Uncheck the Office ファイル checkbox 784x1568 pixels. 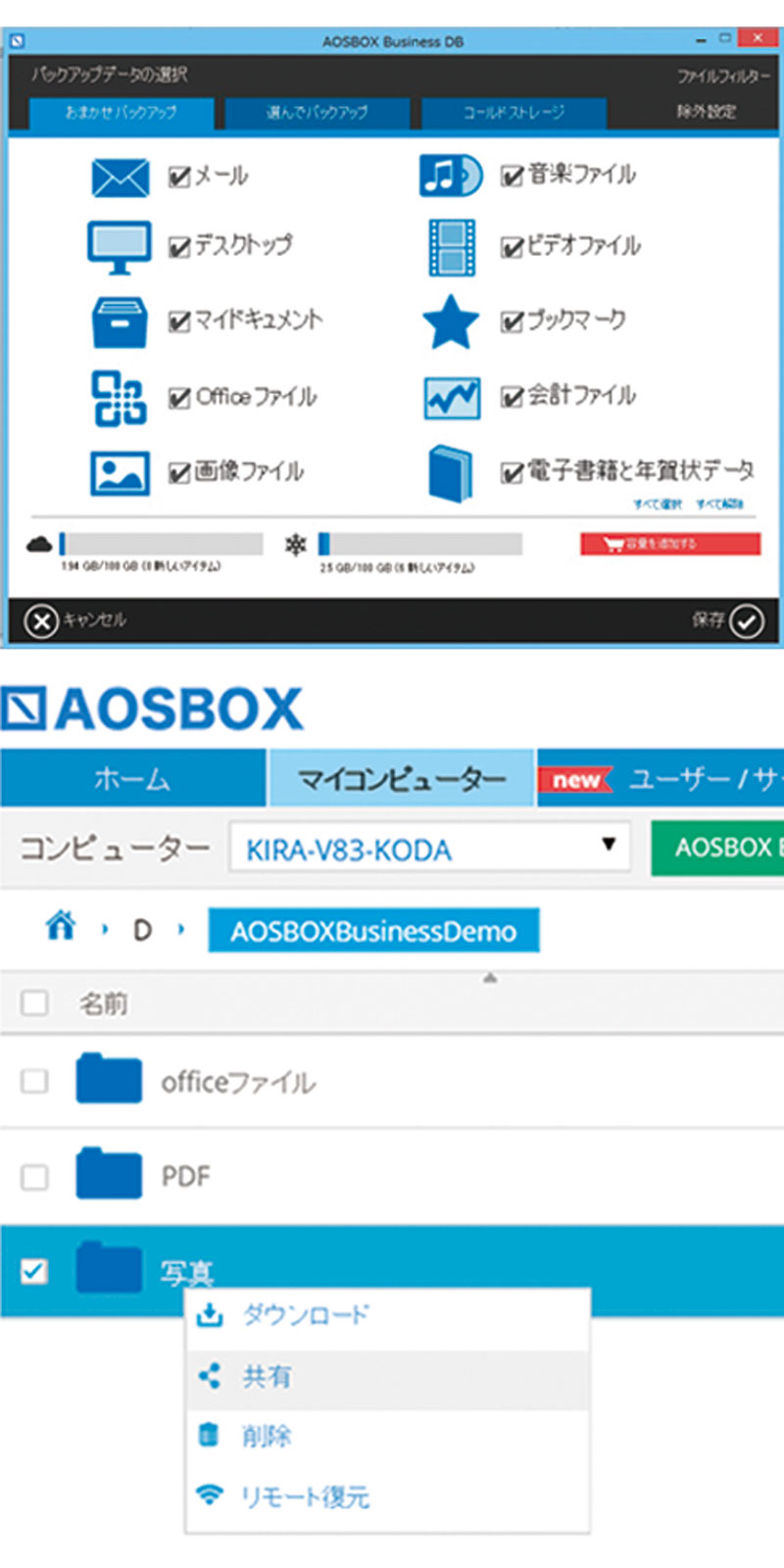[179, 398]
